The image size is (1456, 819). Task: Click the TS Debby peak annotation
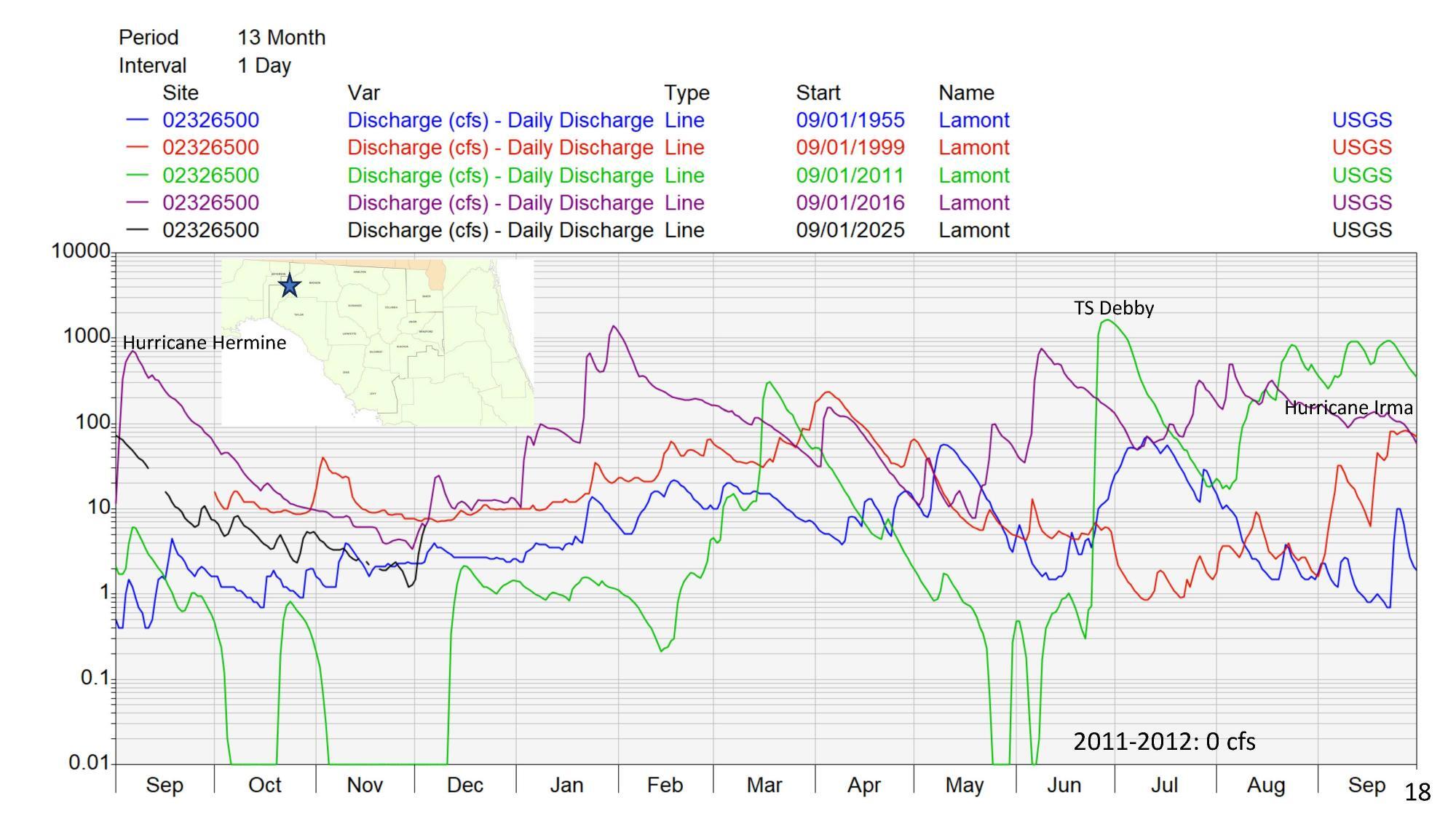tap(1115, 309)
